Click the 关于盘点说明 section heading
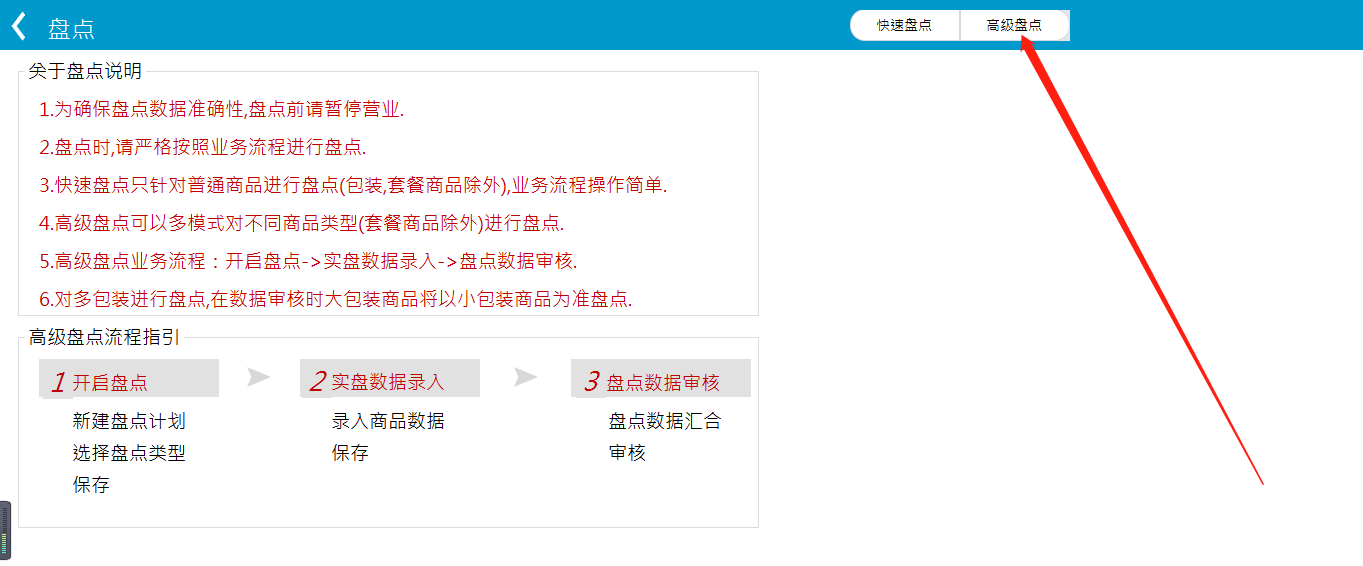The width and height of the screenshot is (1363, 566). 85,71
